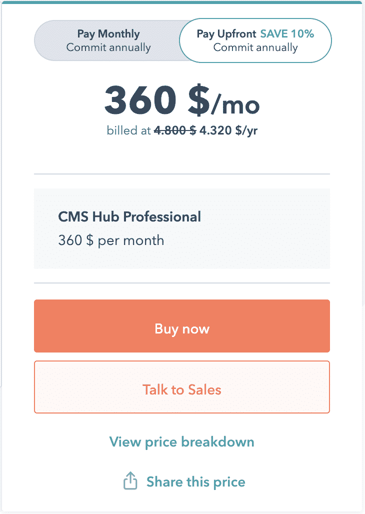Click the /mo suffix of the main price
The height and width of the screenshot is (514, 365).
[x=235, y=104]
